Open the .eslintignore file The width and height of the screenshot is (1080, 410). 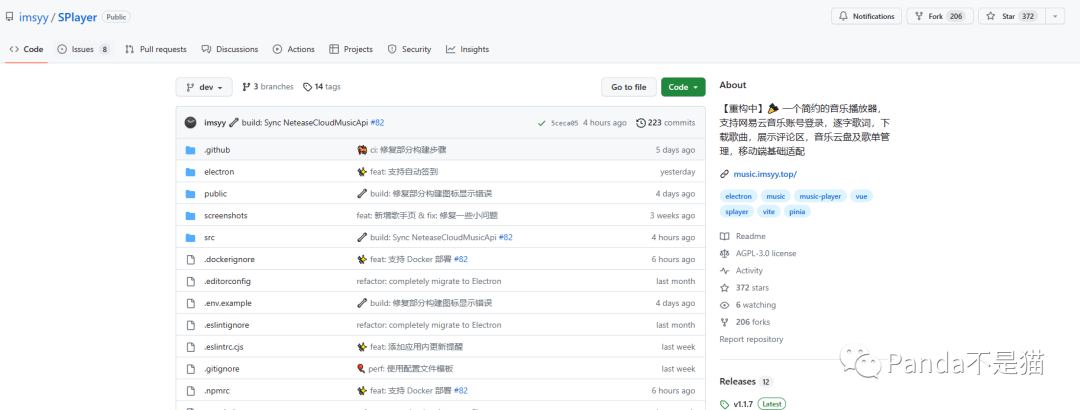point(227,325)
